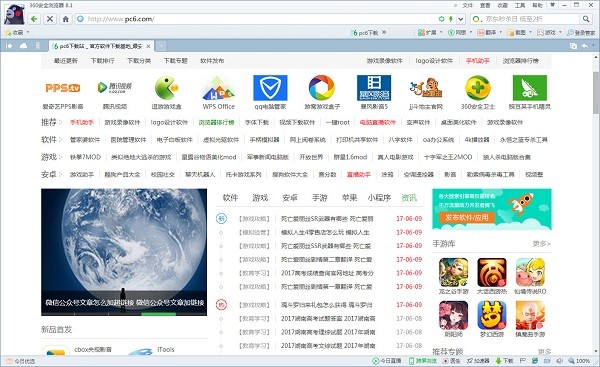Expand the menu overflow chevron before 文件
The width and height of the screenshot is (600, 367).
455,5
